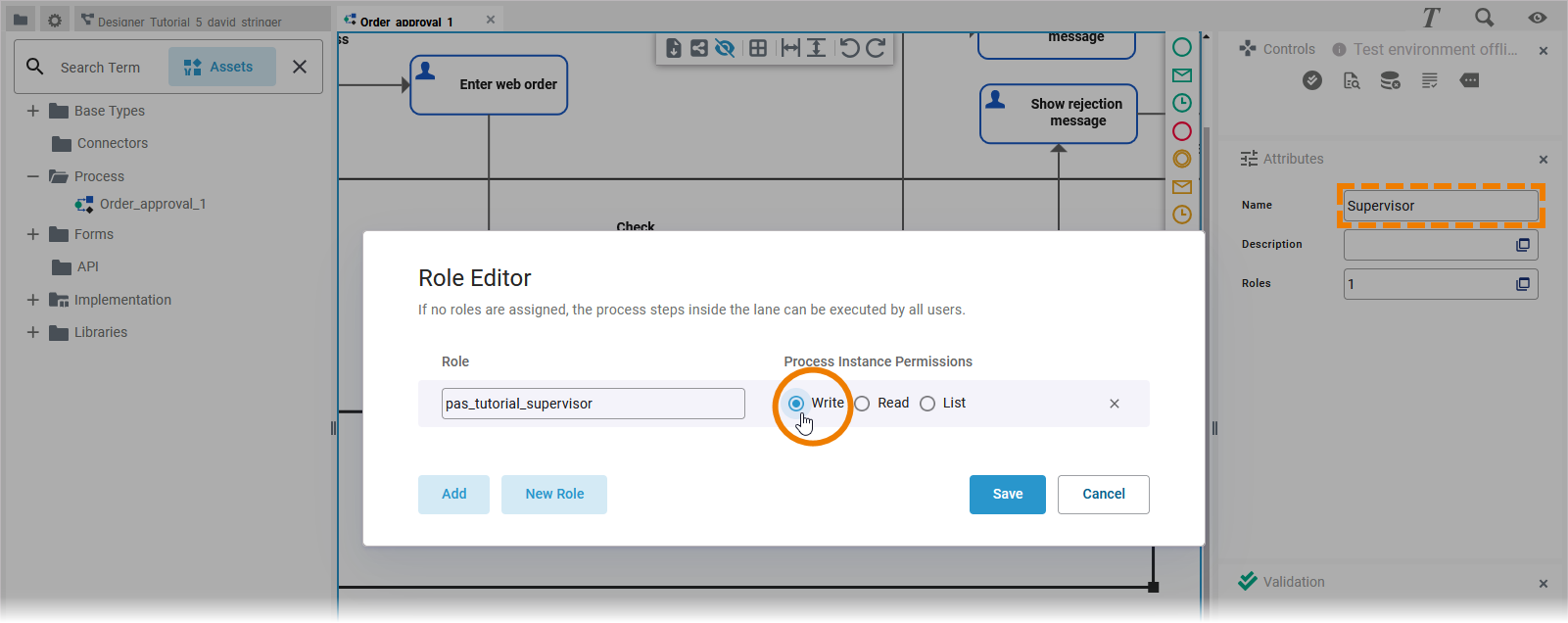Image resolution: width=1568 pixels, height=623 pixels.
Task: Click the database icon in Controls panel
Action: pyautogui.click(x=1390, y=81)
